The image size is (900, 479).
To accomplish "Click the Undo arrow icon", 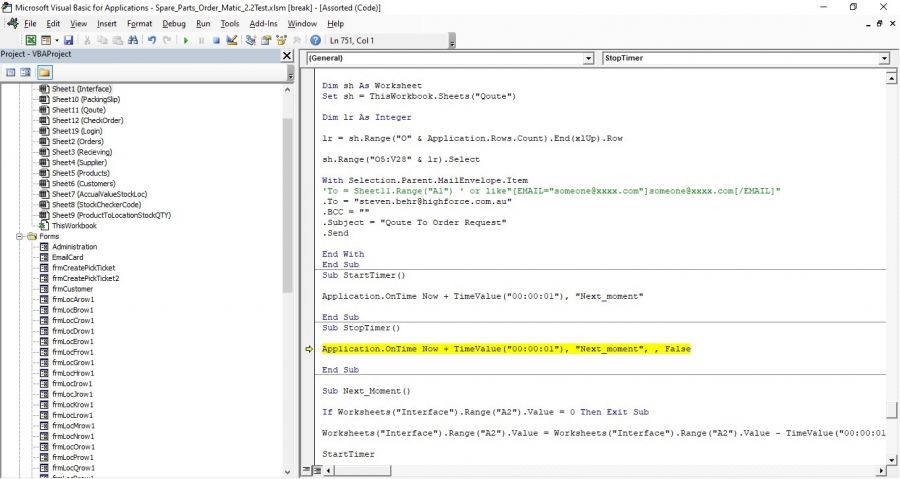I will (152, 40).
